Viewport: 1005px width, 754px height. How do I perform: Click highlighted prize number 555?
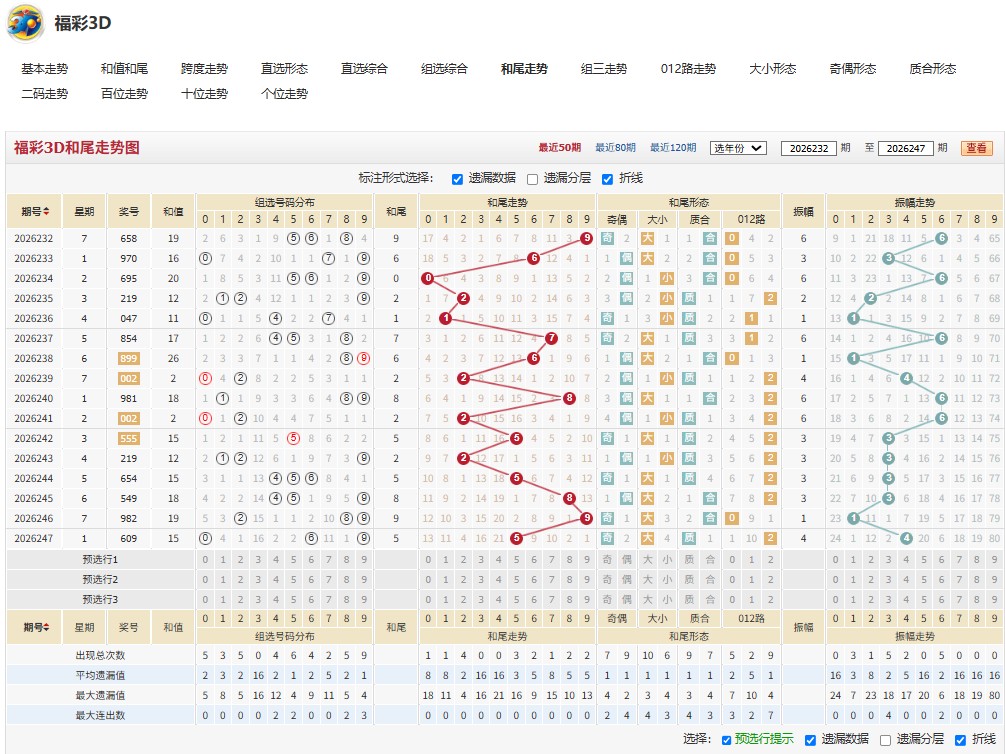129,439
